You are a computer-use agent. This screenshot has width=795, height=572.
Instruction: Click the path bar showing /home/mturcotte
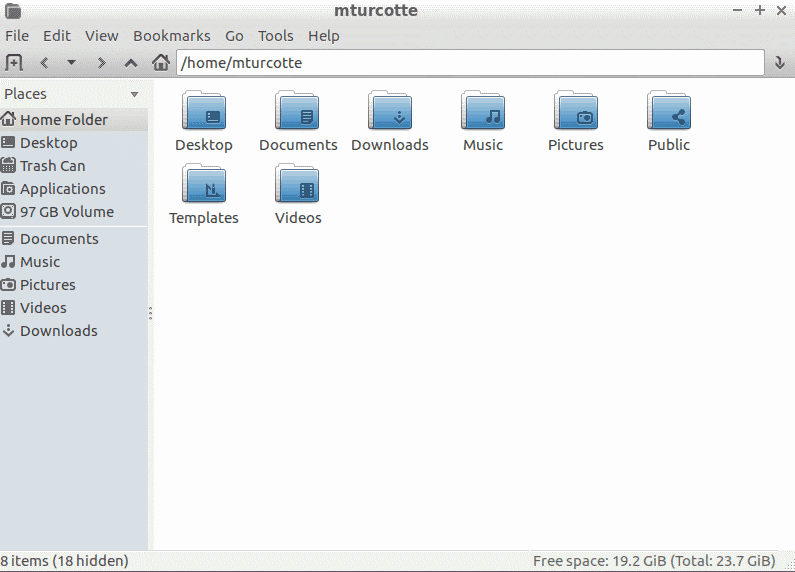pyautogui.click(x=470, y=63)
